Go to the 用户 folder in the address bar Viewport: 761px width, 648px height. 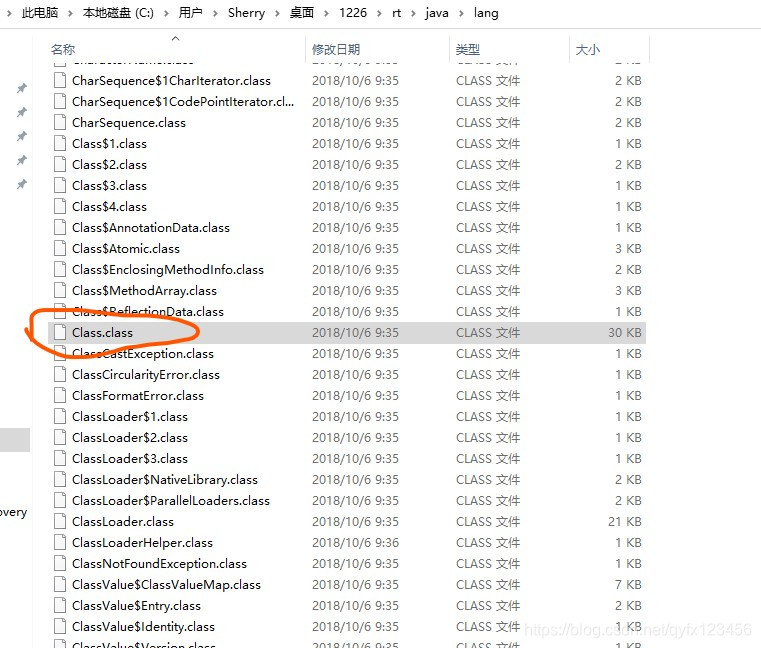(x=190, y=13)
